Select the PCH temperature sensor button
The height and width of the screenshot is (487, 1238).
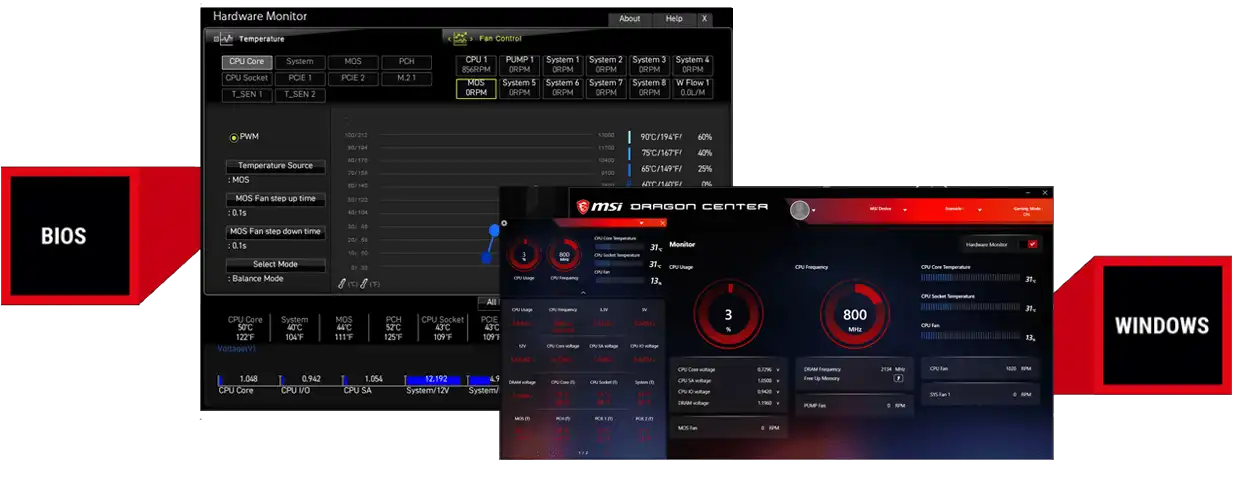click(406, 62)
